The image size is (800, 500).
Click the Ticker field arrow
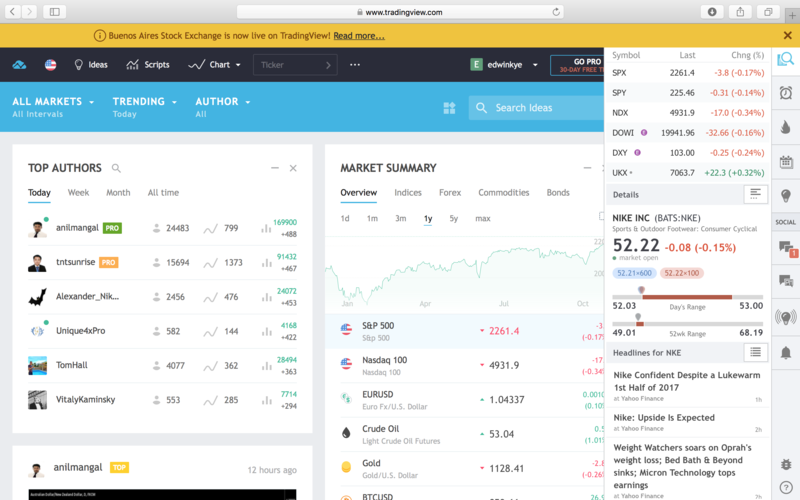328,65
